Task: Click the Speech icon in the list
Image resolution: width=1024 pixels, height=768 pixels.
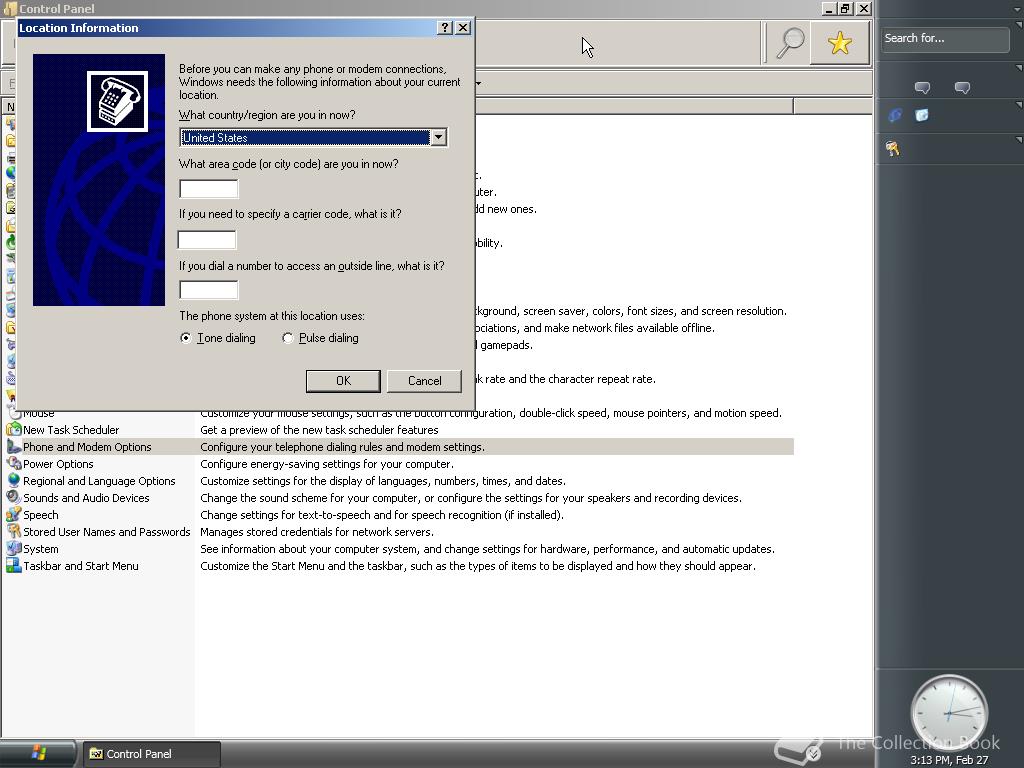Action: tap(14, 515)
